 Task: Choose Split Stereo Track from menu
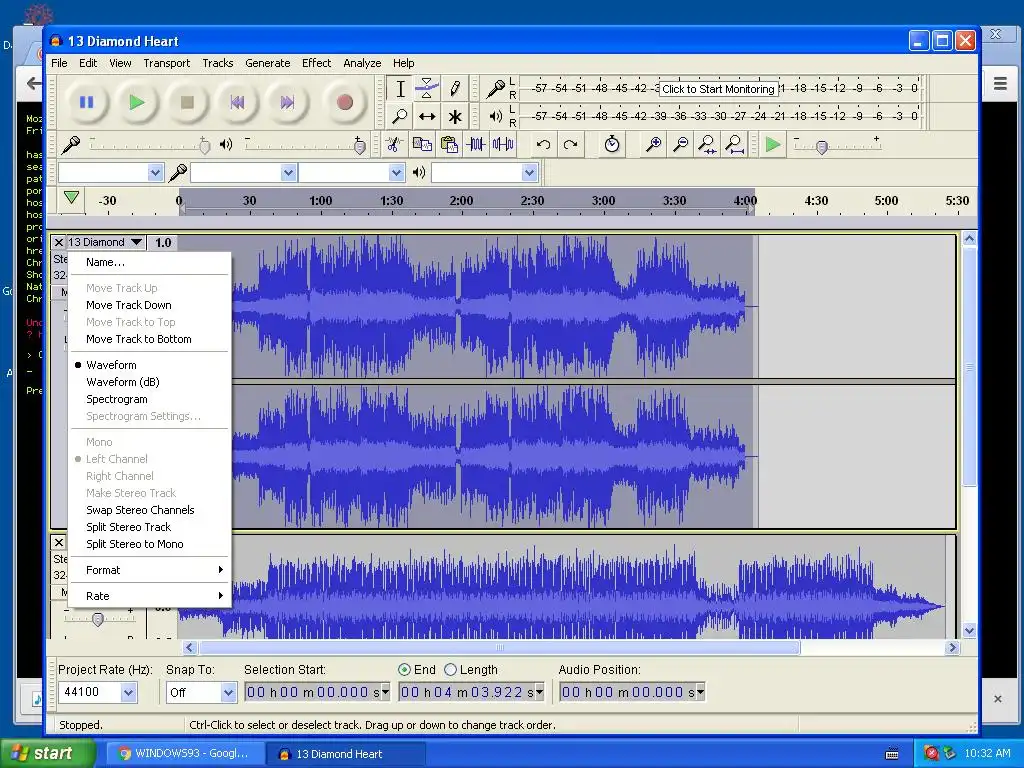128,527
